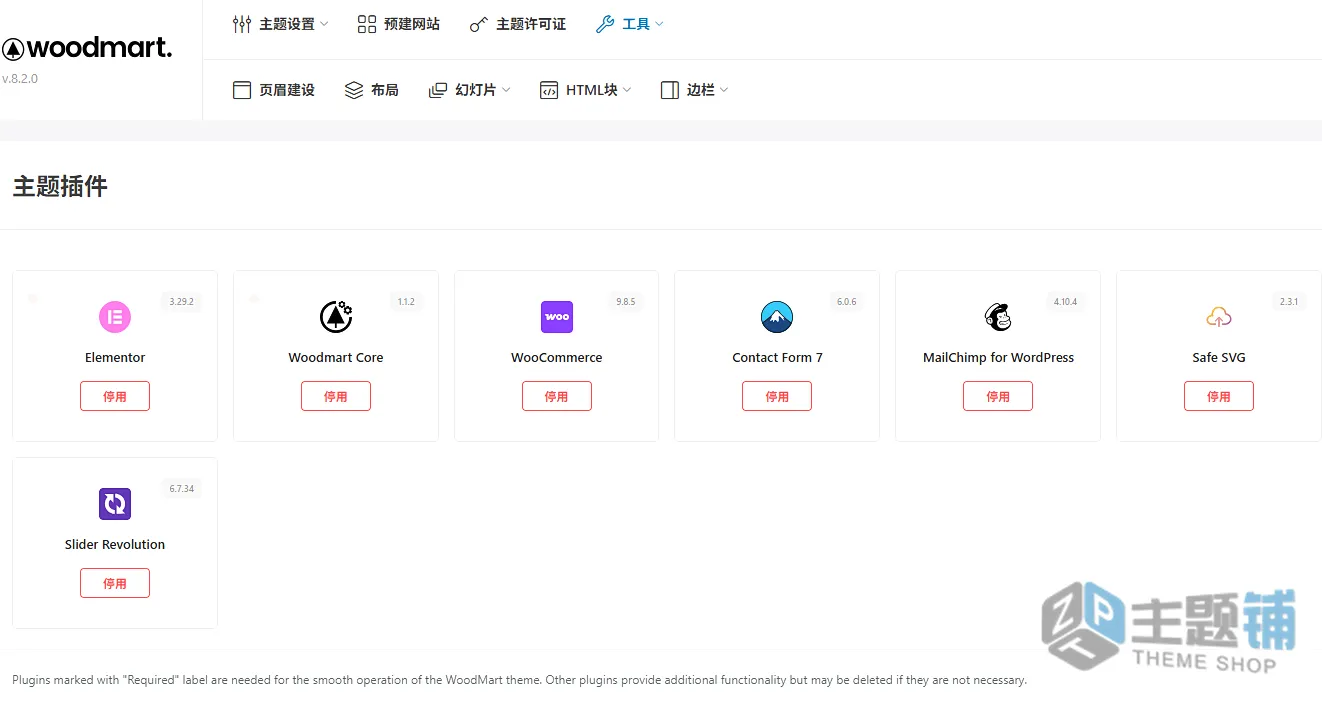
Task: Deactivate Slider Revolution via 停用 button
Action: coord(115,583)
